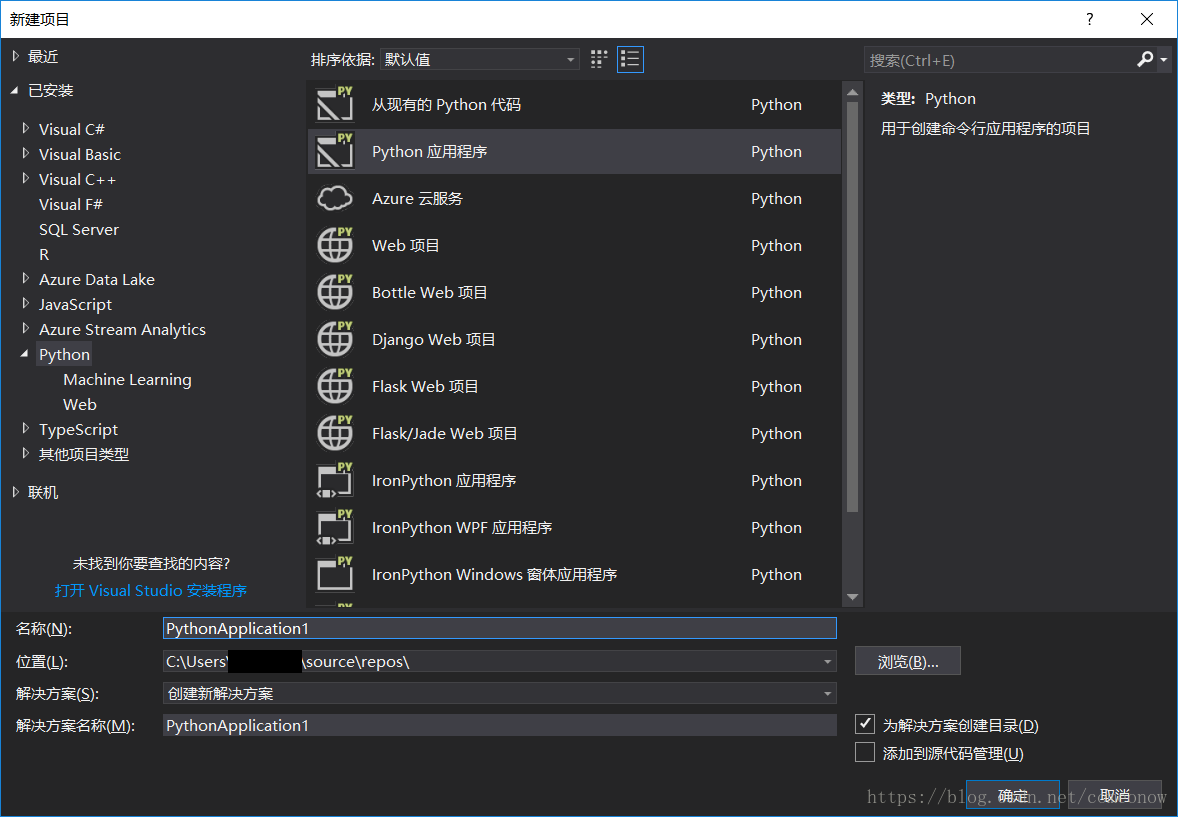Select the Django Web 项目 template name

click(x=433, y=340)
